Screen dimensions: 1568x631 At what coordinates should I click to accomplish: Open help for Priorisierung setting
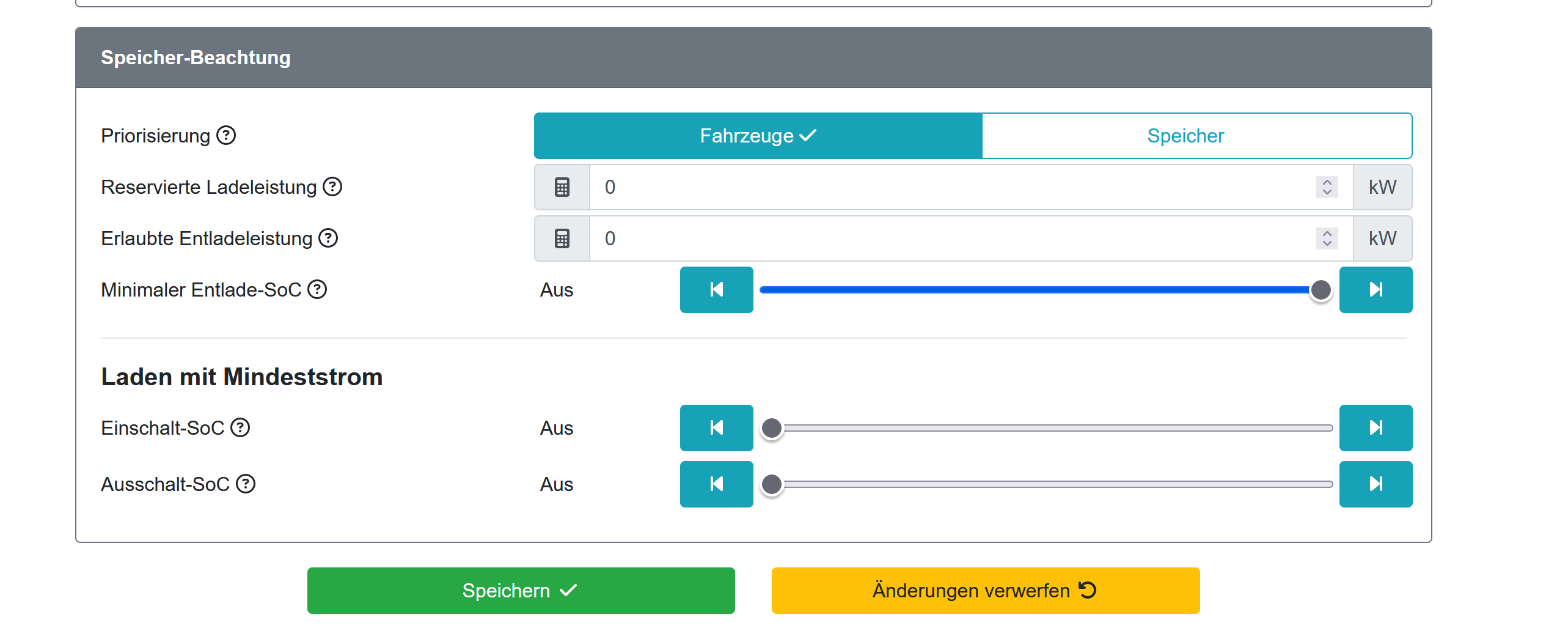click(x=226, y=135)
